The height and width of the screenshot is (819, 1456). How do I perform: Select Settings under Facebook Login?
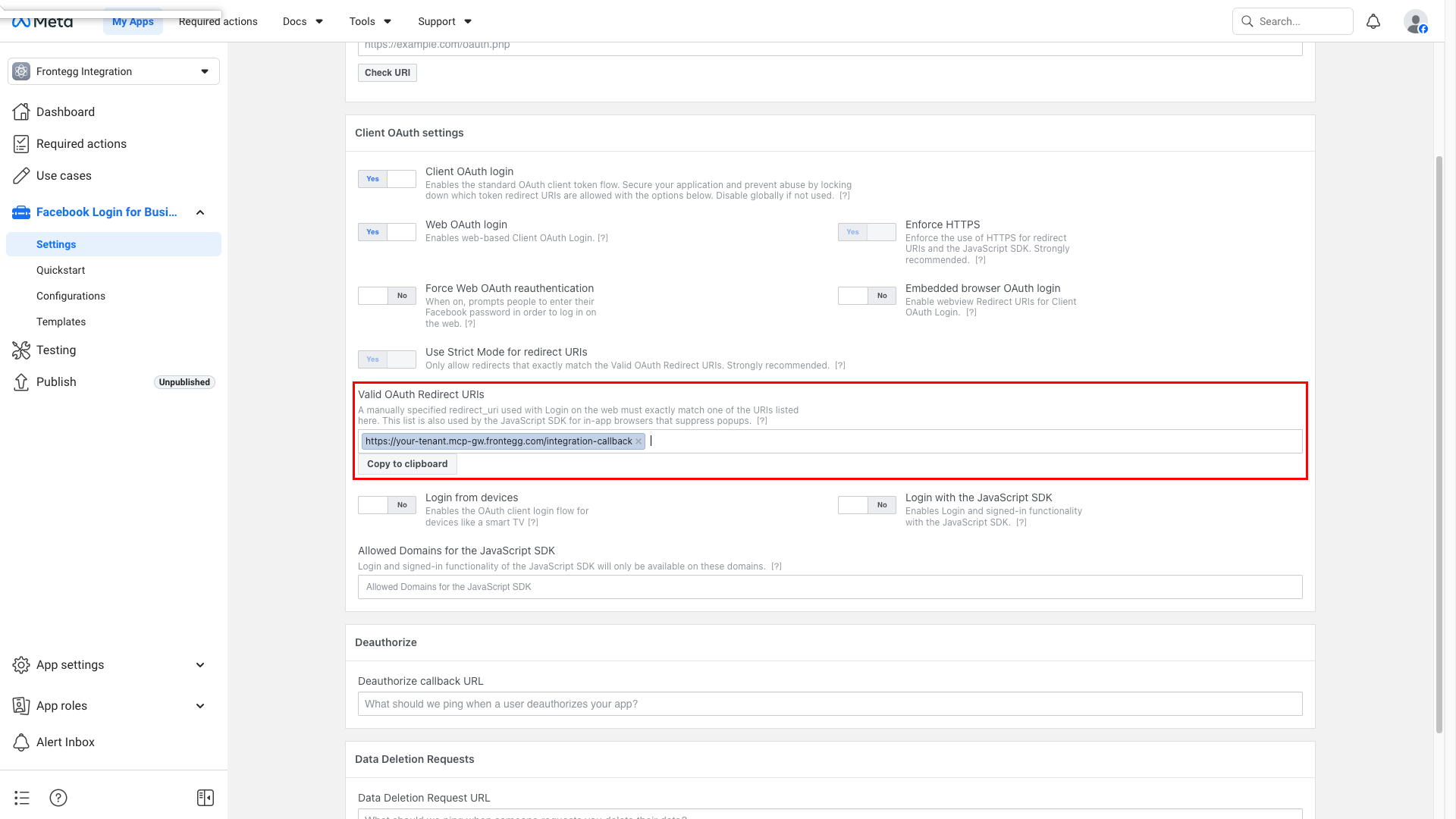[114, 244]
